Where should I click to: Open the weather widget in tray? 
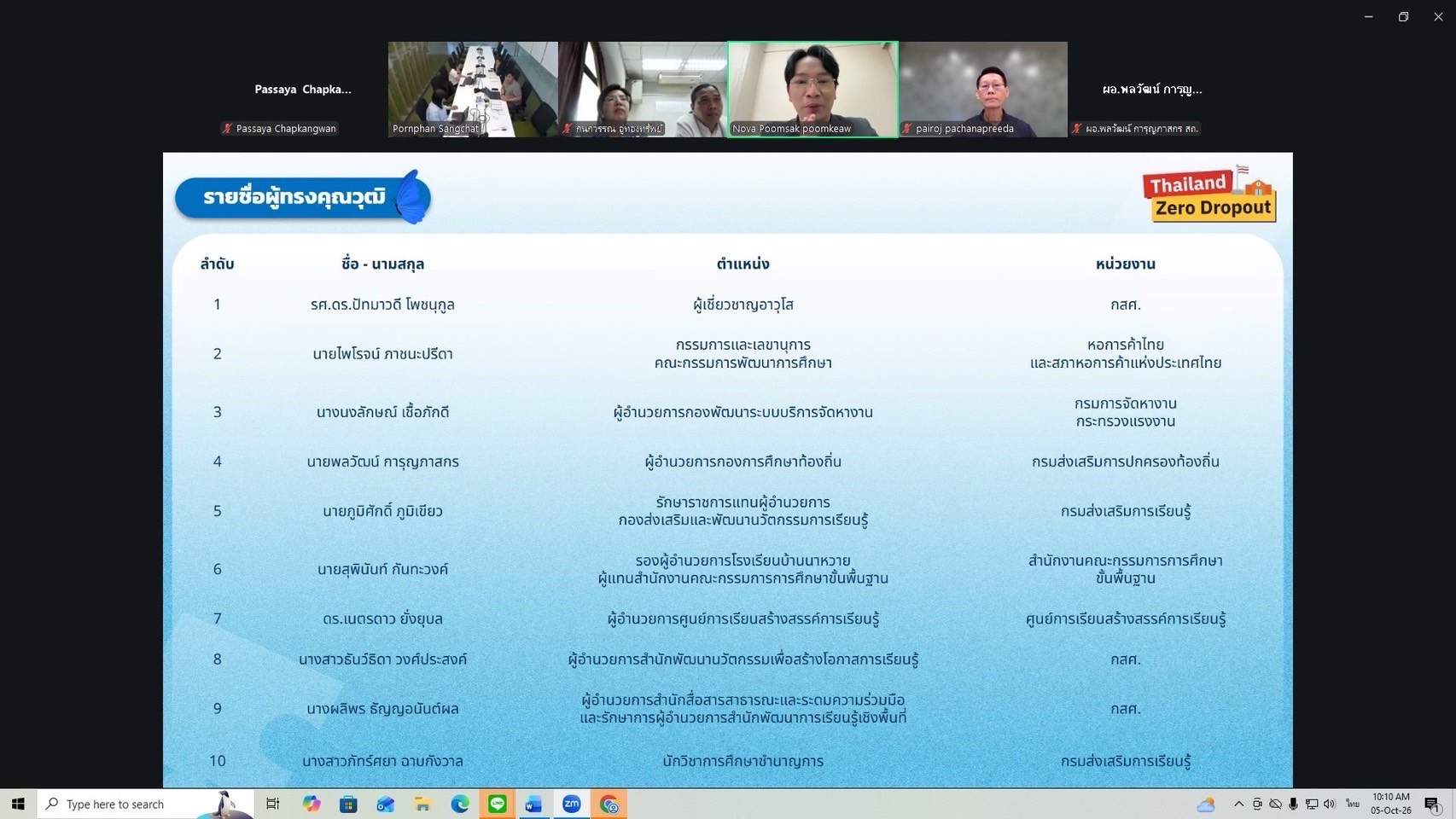coord(1205,804)
